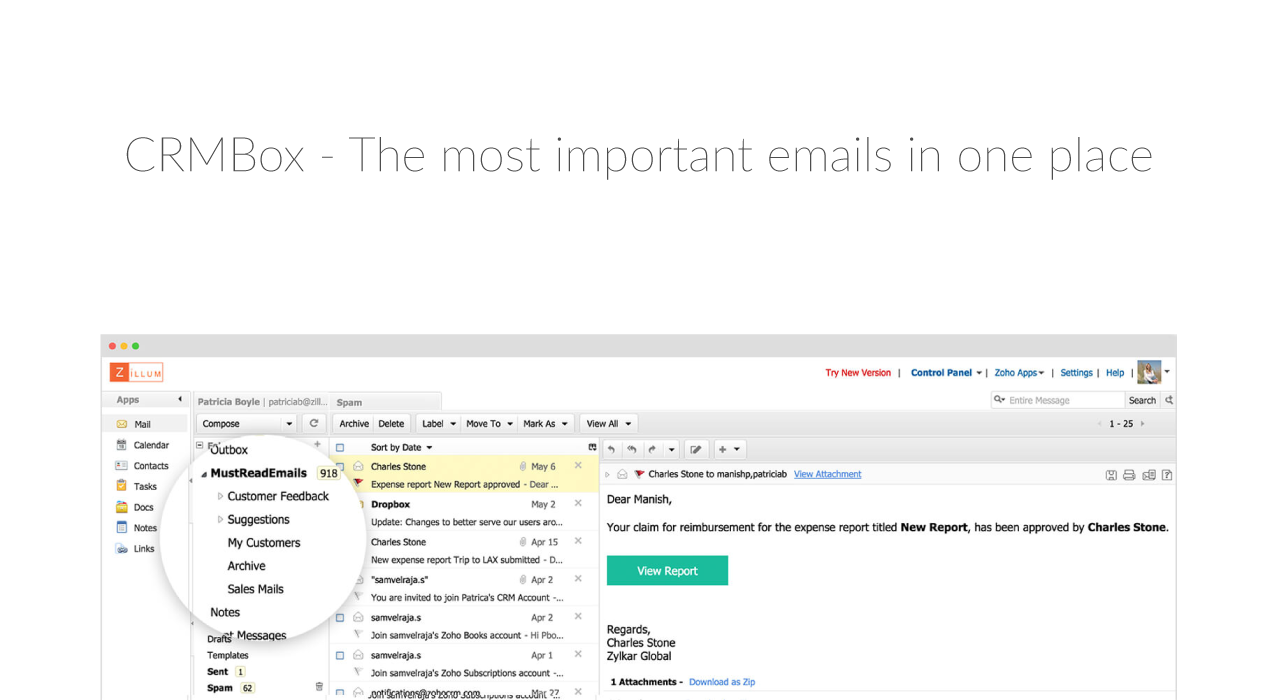Click the reading pane layout icon
Image resolution: width=1280 pixels, height=700 pixels.
tap(592, 447)
